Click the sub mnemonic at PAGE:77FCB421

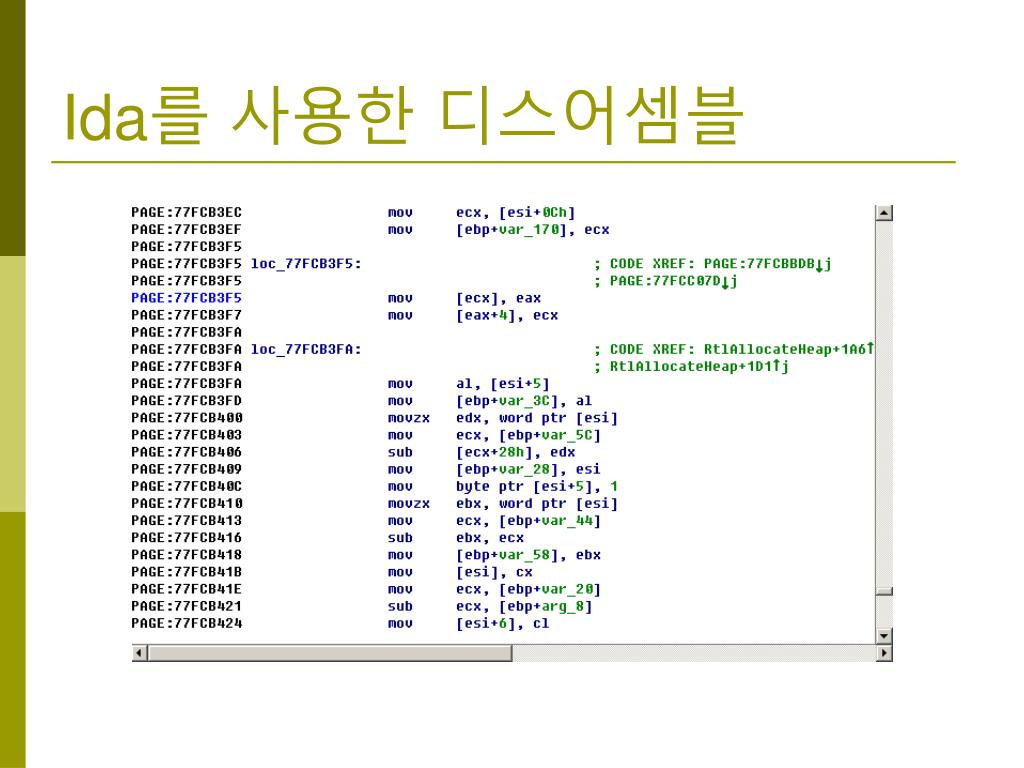[400, 606]
